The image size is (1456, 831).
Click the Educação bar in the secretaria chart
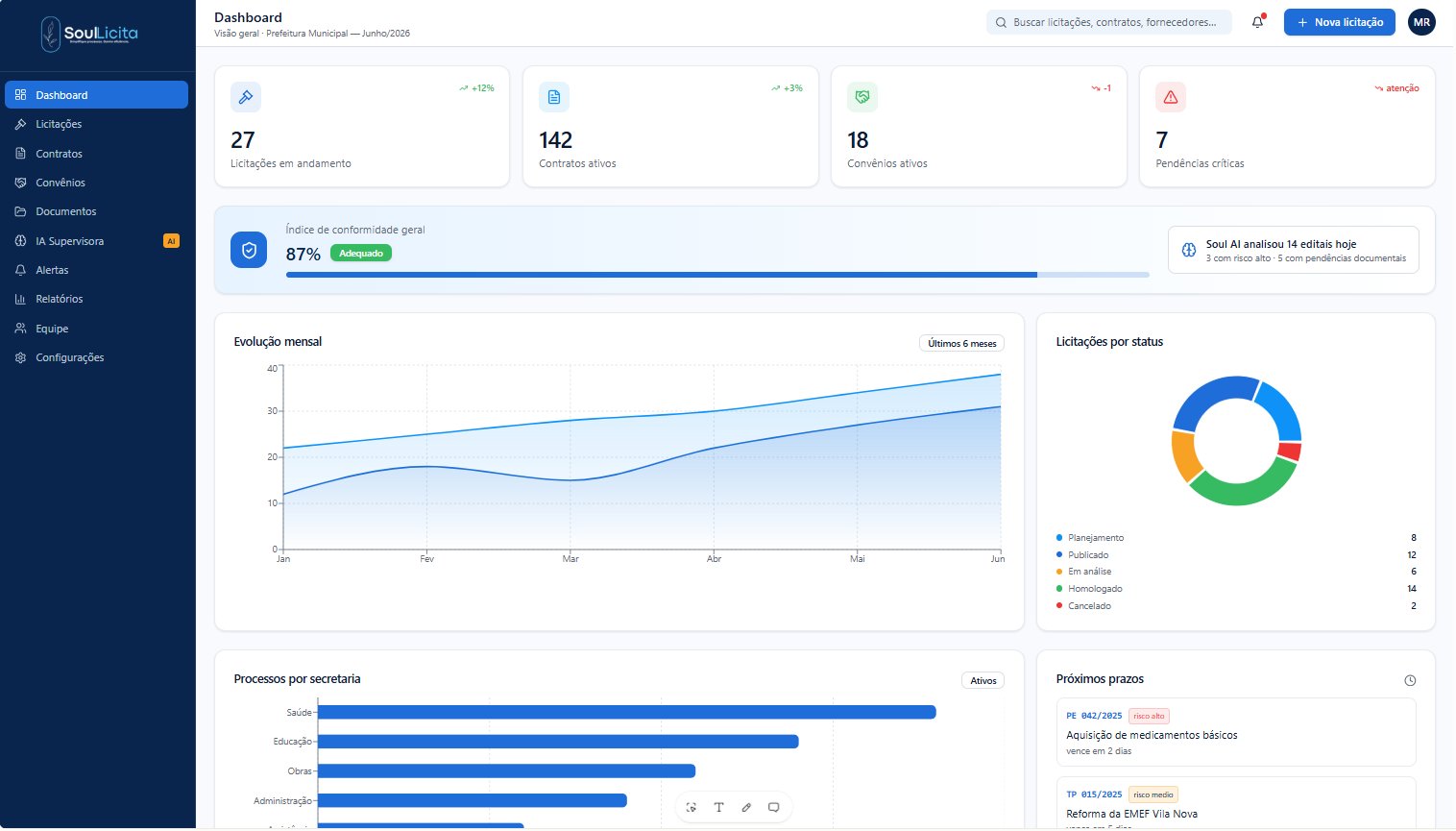(558, 742)
